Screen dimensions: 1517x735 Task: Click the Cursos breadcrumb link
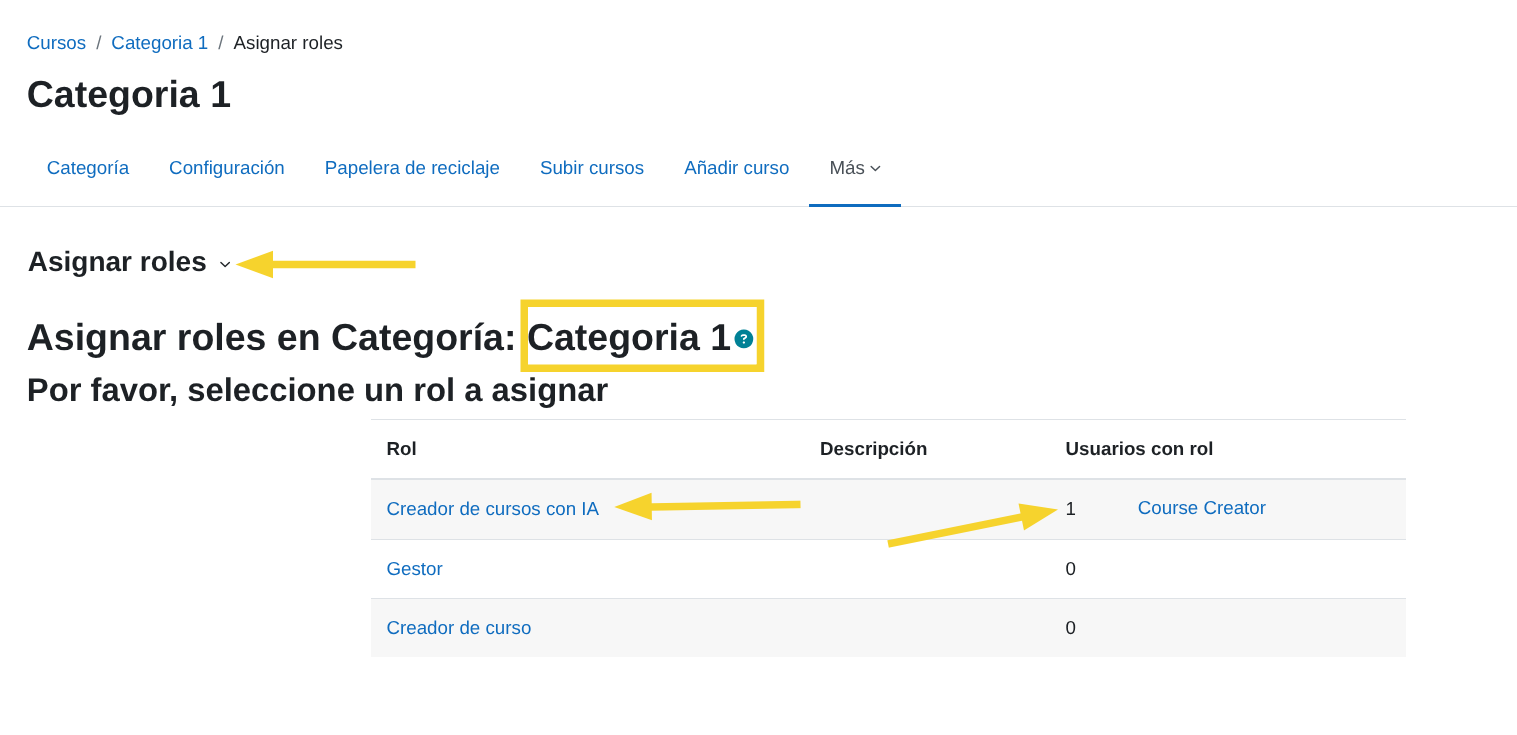click(56, 42)
